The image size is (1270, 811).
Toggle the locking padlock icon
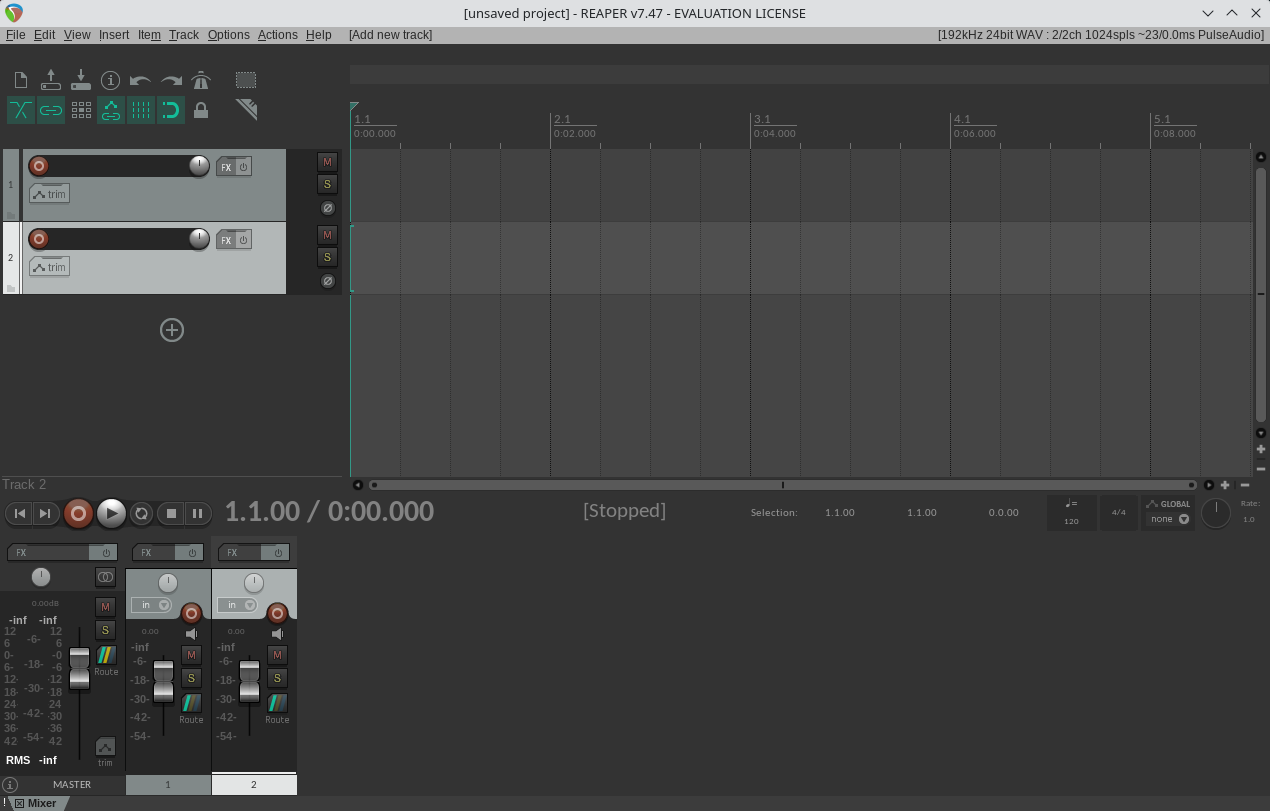(x=201, y=110)
